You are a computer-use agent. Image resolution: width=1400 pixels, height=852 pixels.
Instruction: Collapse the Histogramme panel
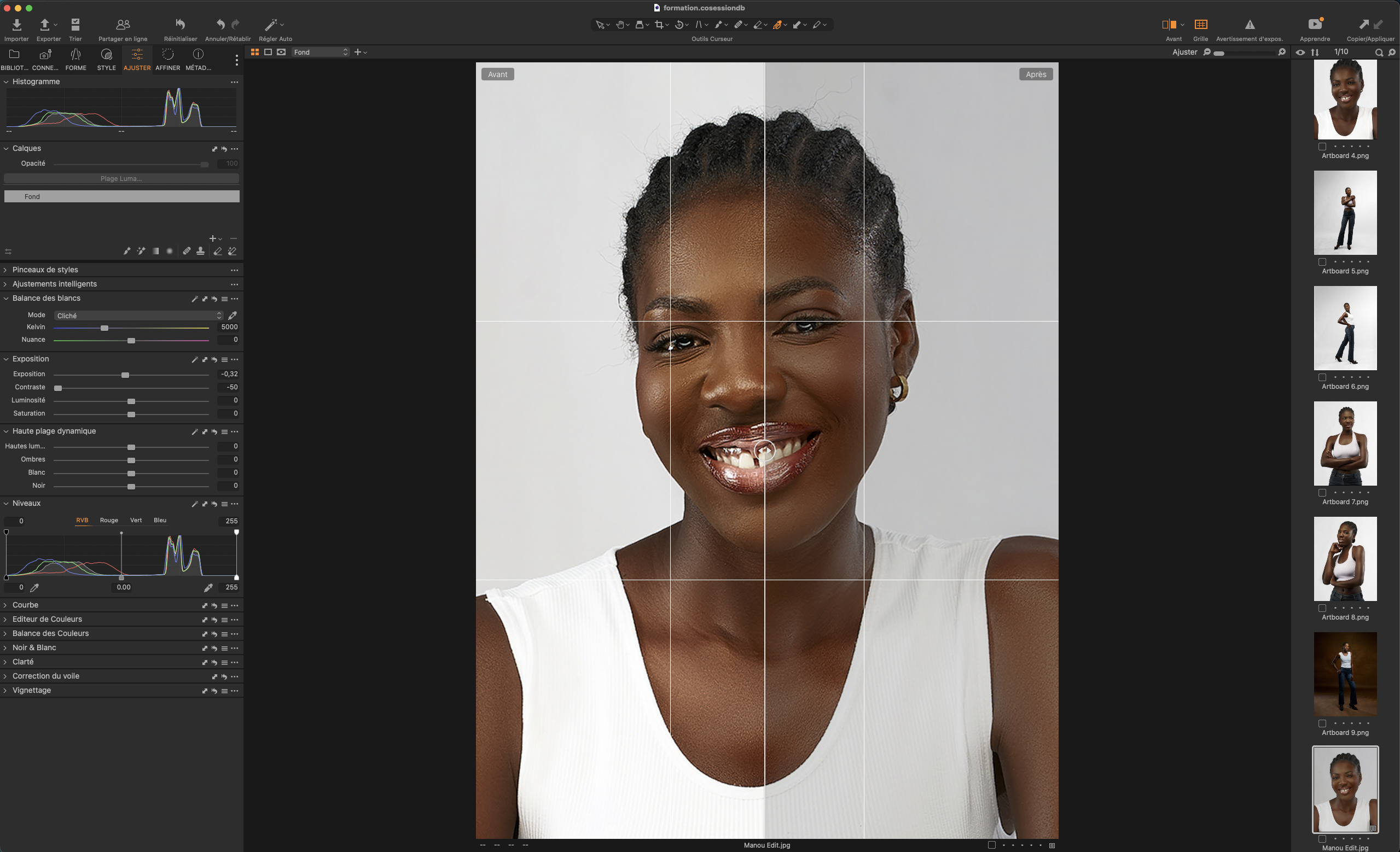tap(6, 82)
